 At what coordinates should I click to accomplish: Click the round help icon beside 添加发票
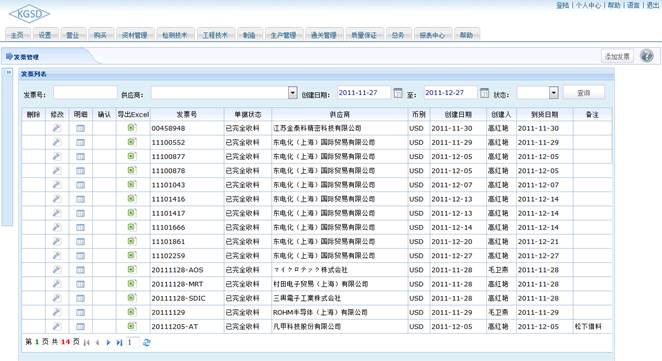pyautogui.click(x=646, y=56)
